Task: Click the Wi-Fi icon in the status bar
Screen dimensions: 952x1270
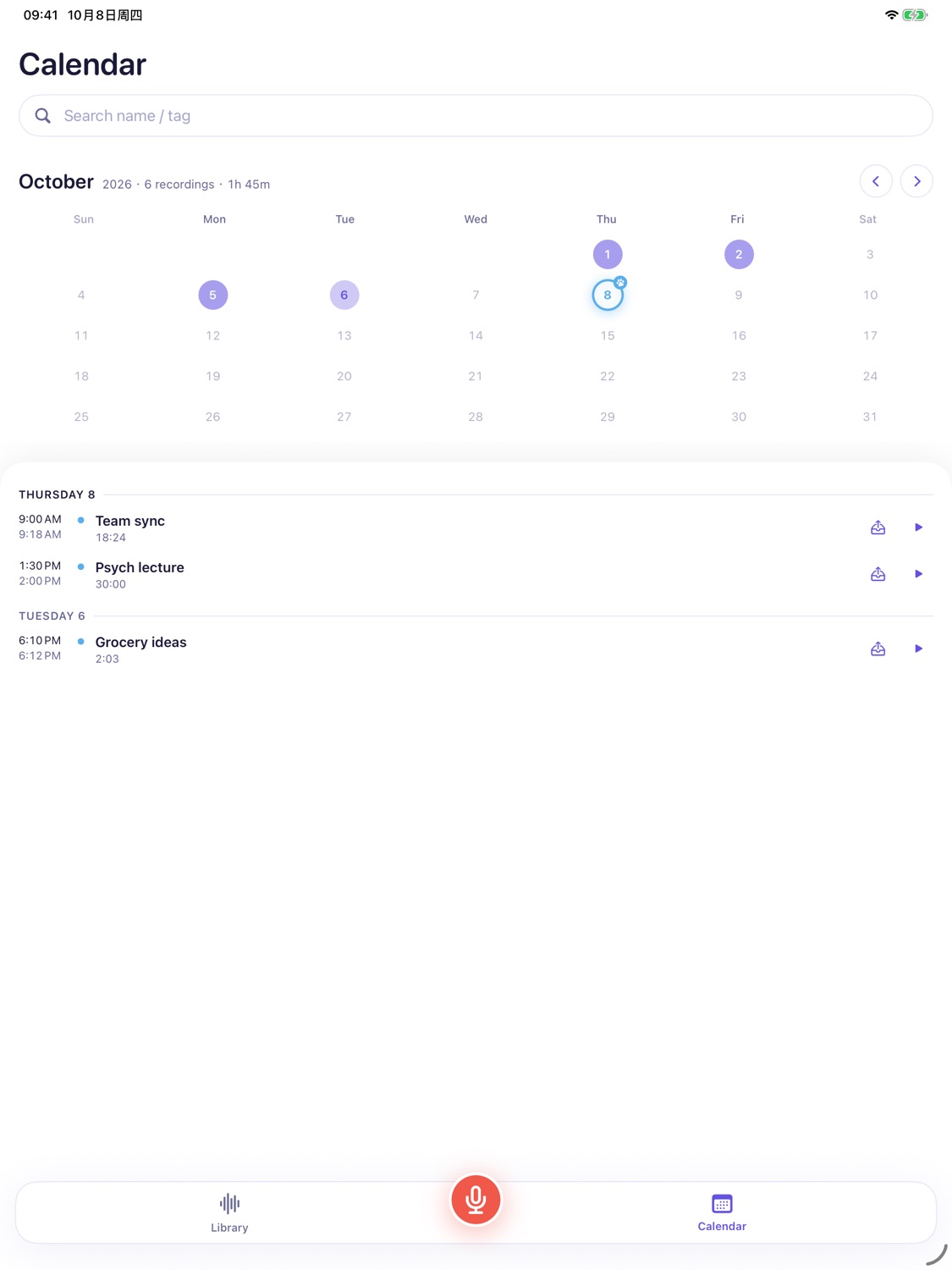Action: (891, 15)
